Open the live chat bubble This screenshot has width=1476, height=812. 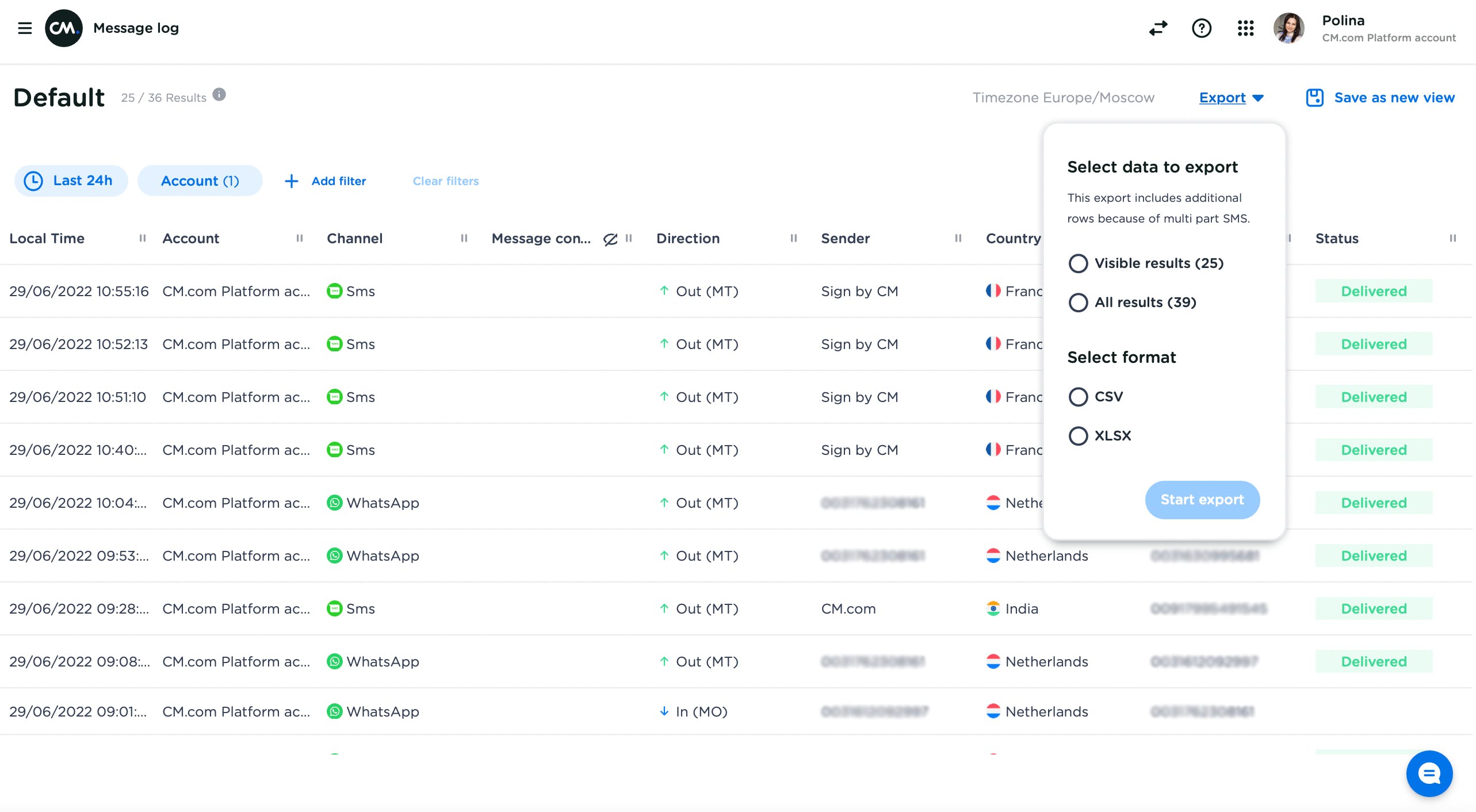pos(1429,773)
